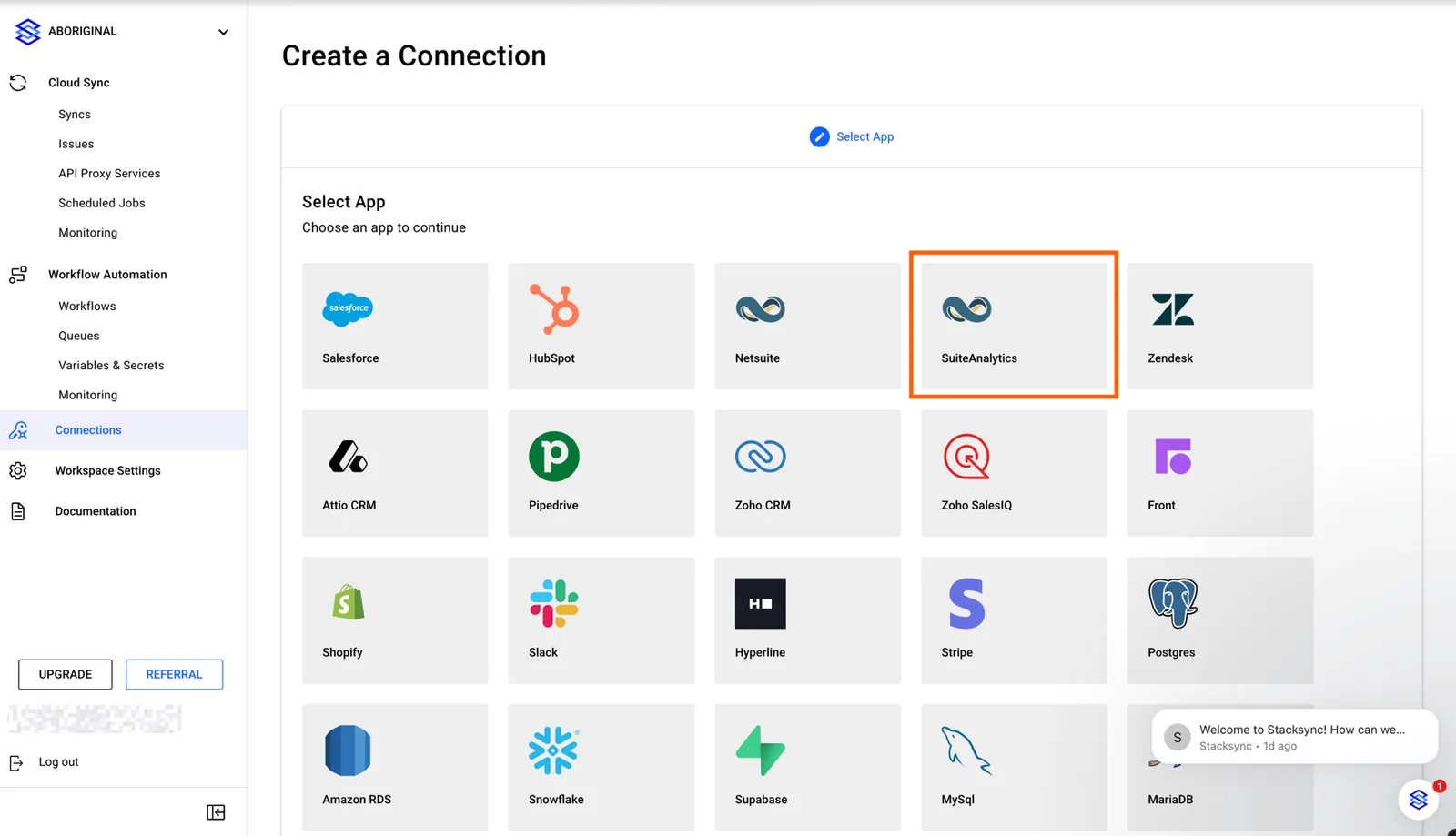Open Variables & Secrets
Screen dimensions: 1456x836
pos(111,366)
